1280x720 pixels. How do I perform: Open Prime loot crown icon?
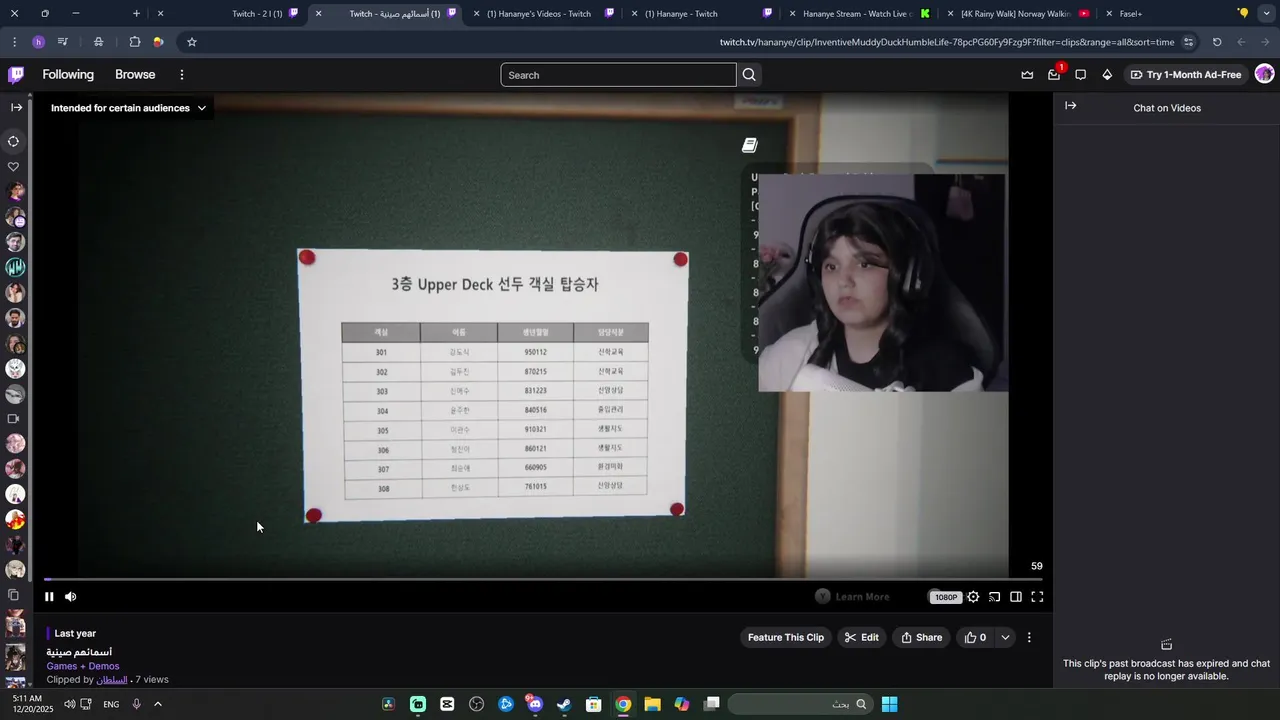[x=1027, y=75]
